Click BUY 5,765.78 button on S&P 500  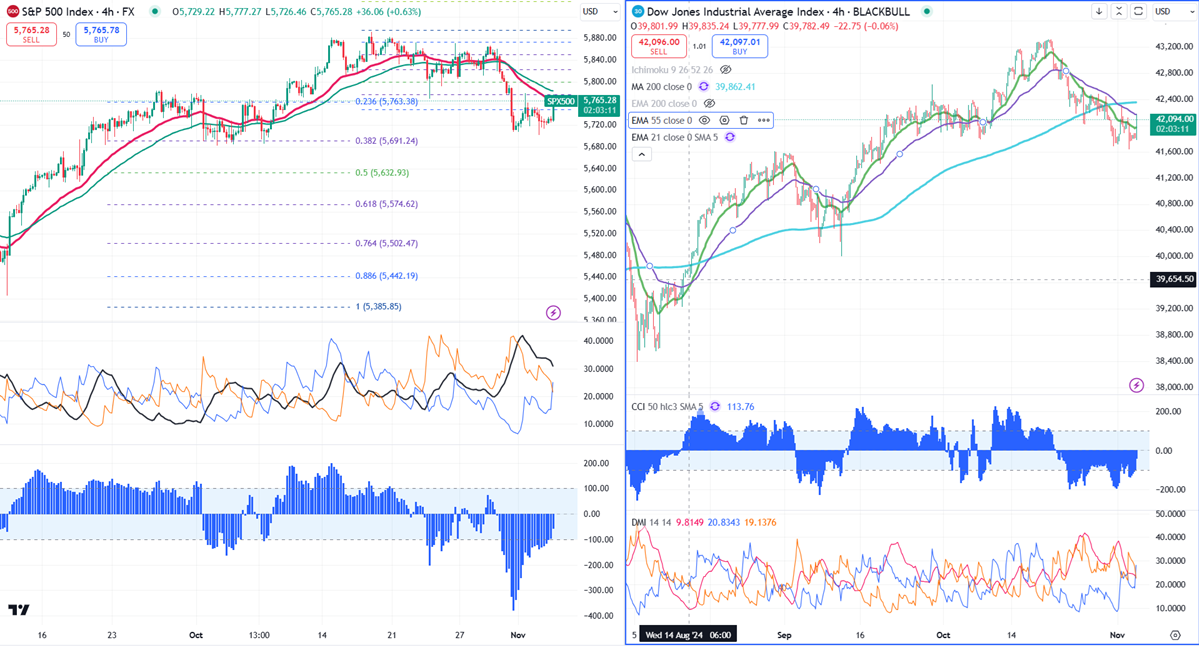pyautogui.click(x=101, y=34)
